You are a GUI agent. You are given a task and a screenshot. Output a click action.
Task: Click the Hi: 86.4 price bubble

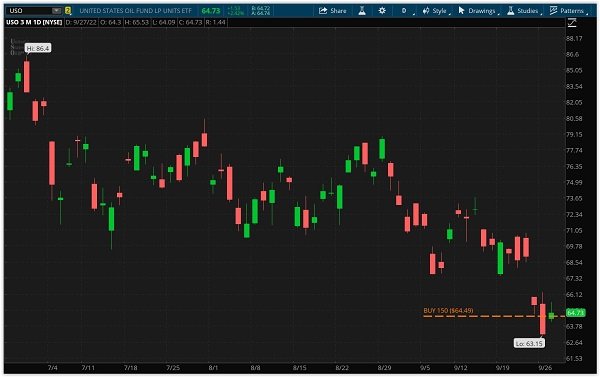coord(38,48)
